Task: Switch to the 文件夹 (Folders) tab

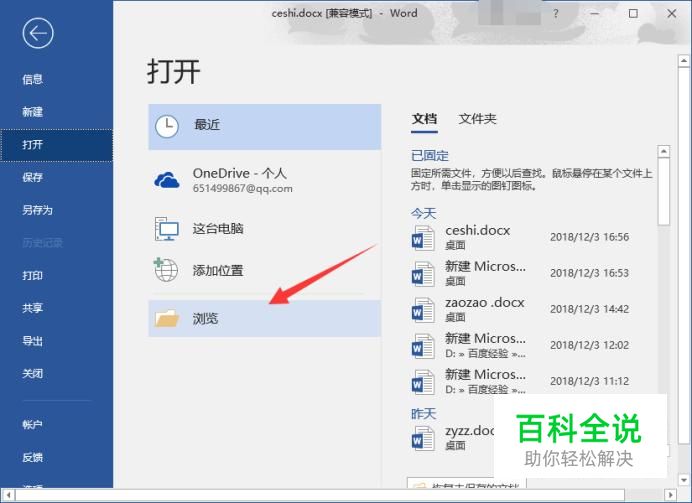Action: pos(478,119)
